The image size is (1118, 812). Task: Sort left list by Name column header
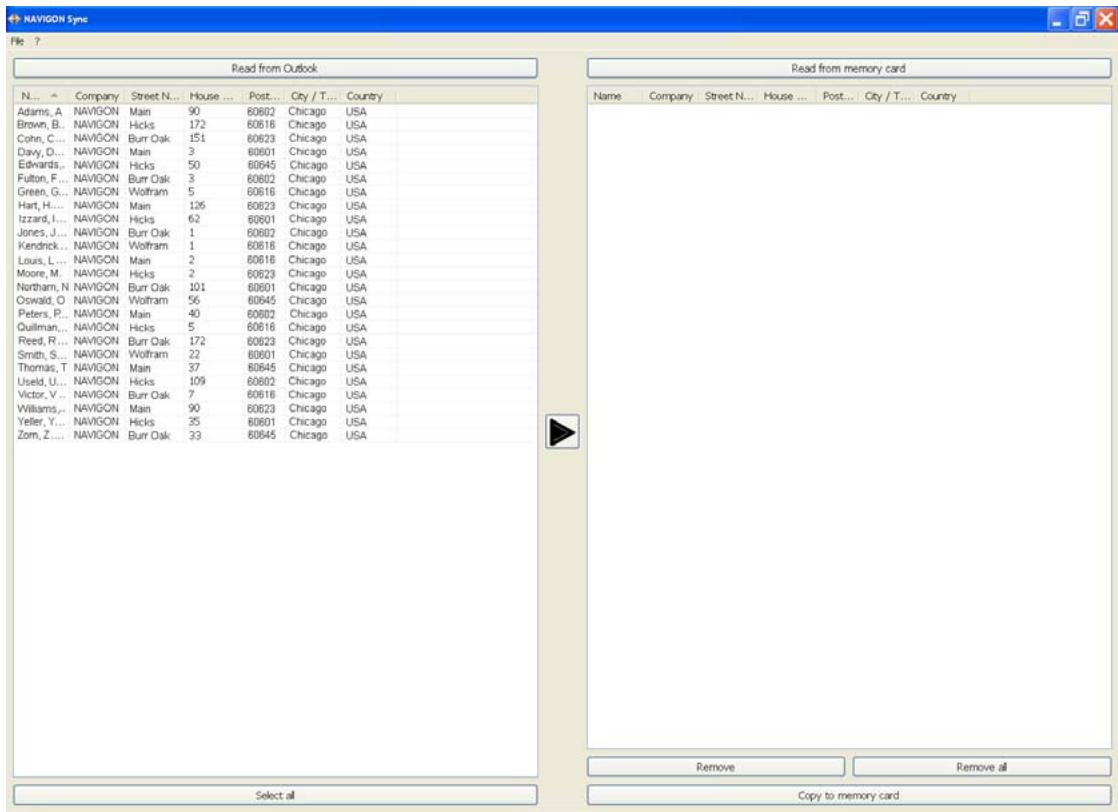[42, 96]
